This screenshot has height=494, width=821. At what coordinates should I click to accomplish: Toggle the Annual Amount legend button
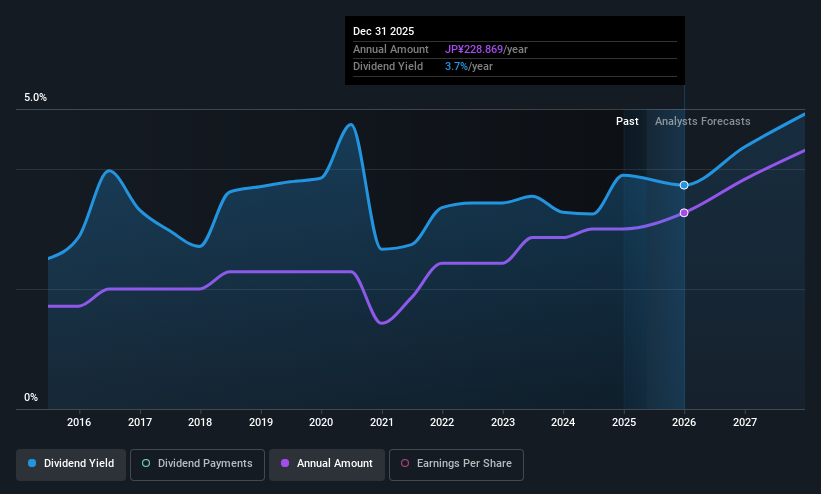coord(327,464)
